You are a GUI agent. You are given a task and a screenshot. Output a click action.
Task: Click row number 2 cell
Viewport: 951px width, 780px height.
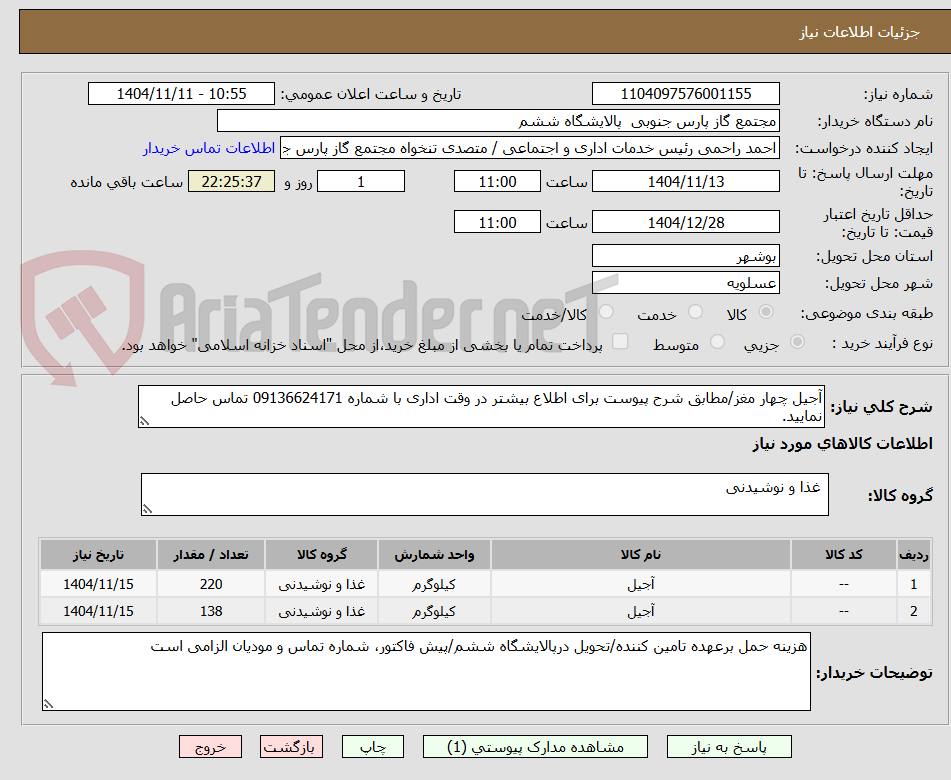tap(913, 611)
